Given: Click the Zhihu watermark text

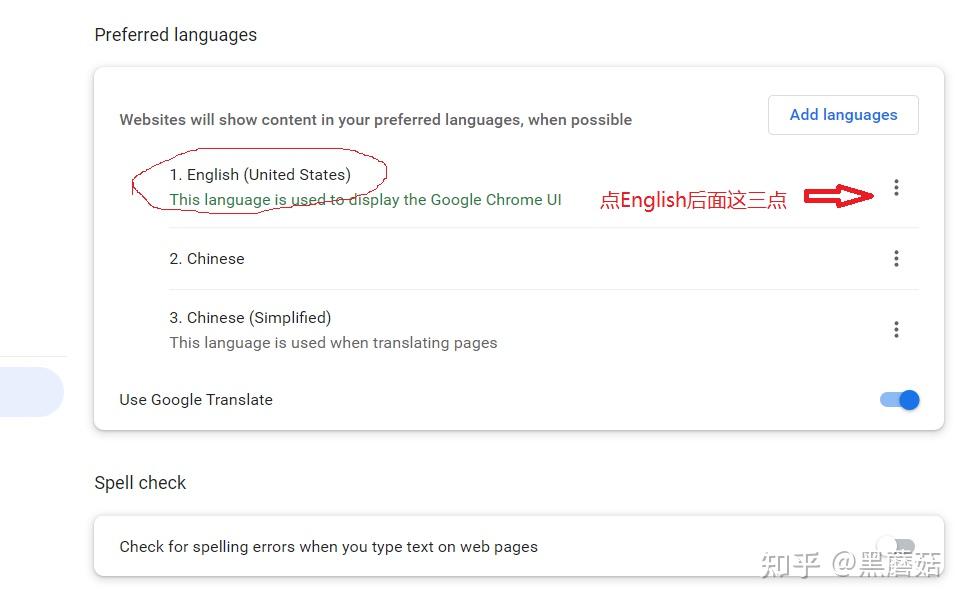Looking at the screenshot, I should 851,565.
